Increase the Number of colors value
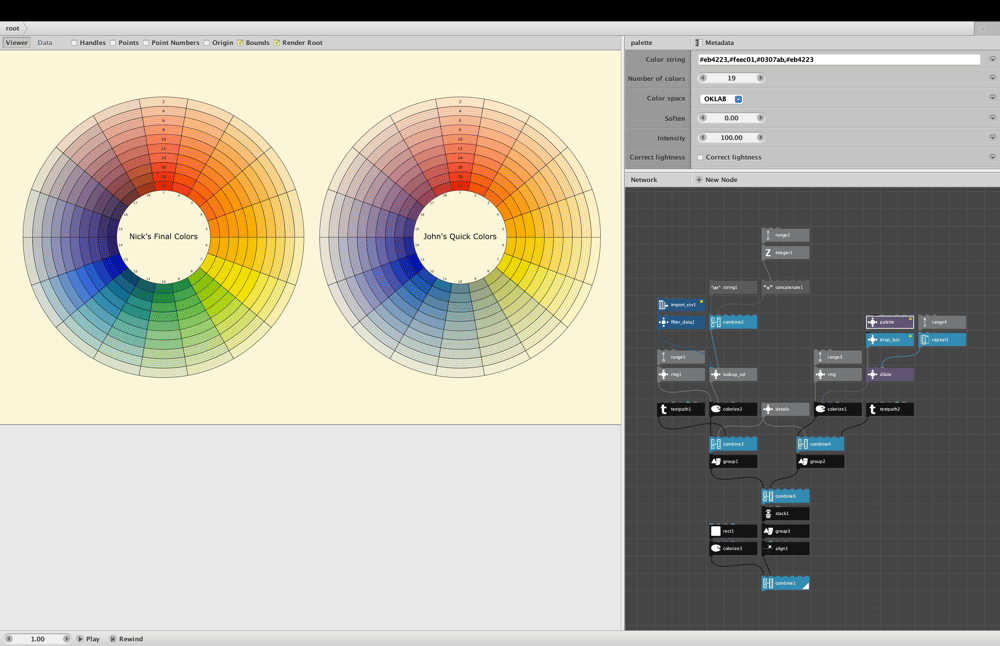 (760, 78)
